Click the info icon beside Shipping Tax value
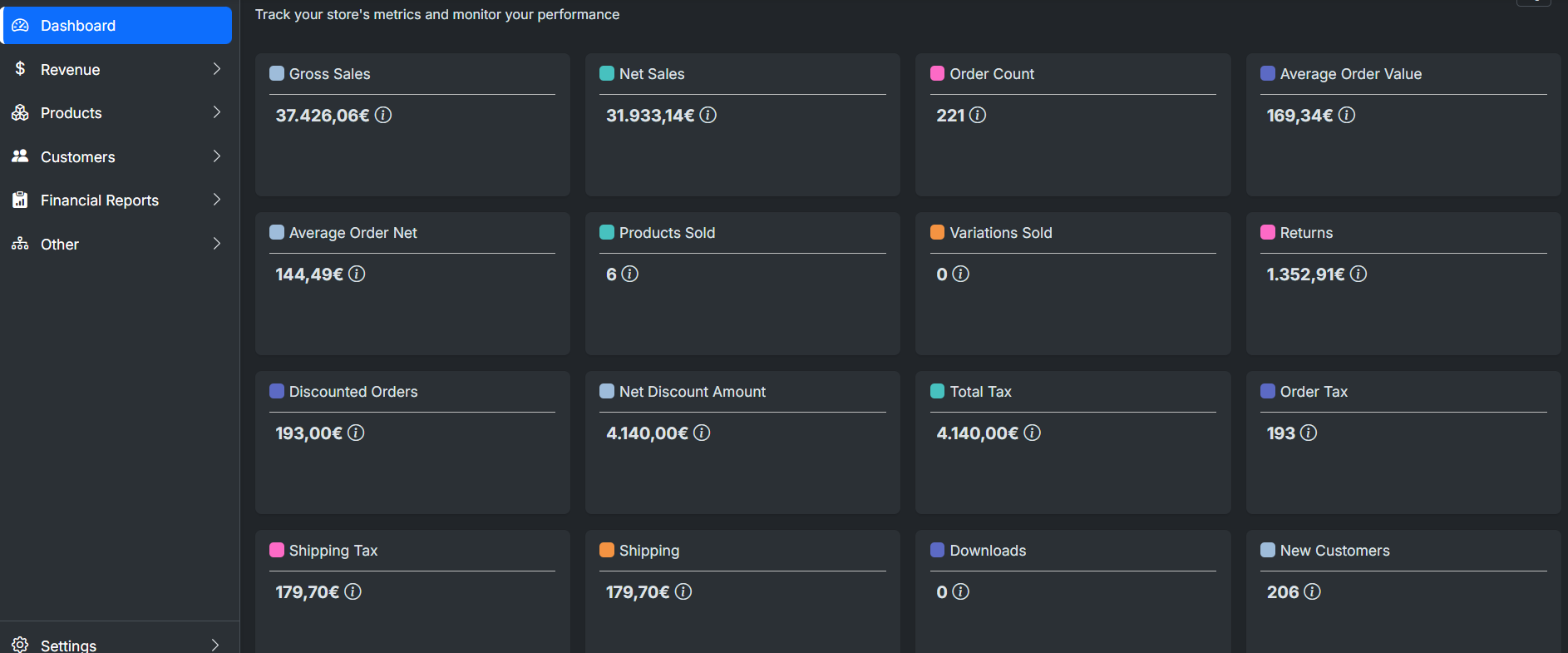 tap(353, 591)
